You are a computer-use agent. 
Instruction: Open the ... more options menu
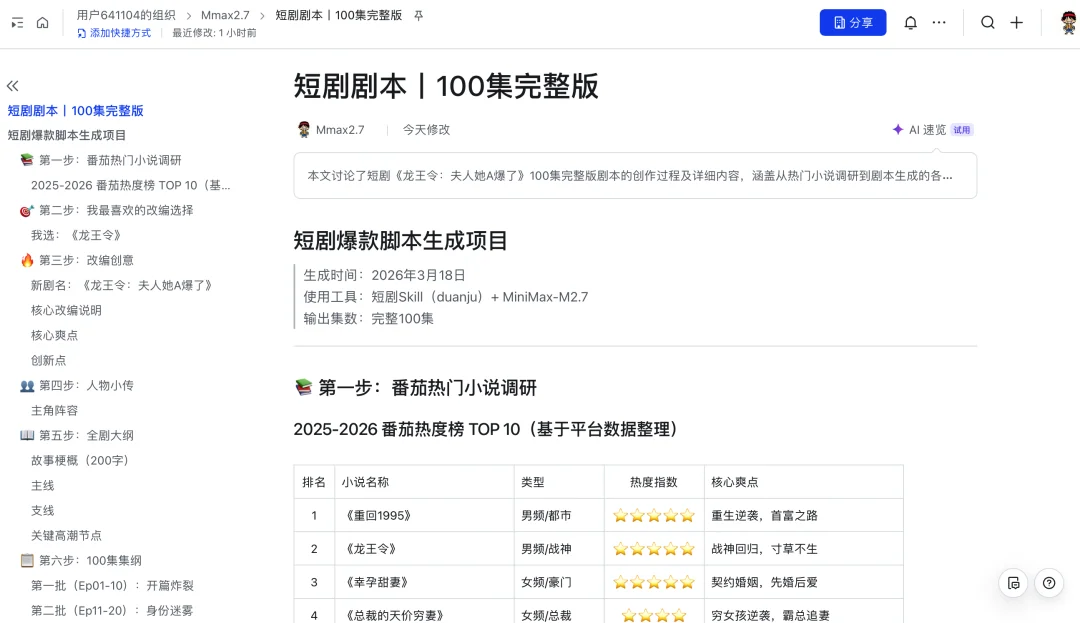tap(937, 21)
